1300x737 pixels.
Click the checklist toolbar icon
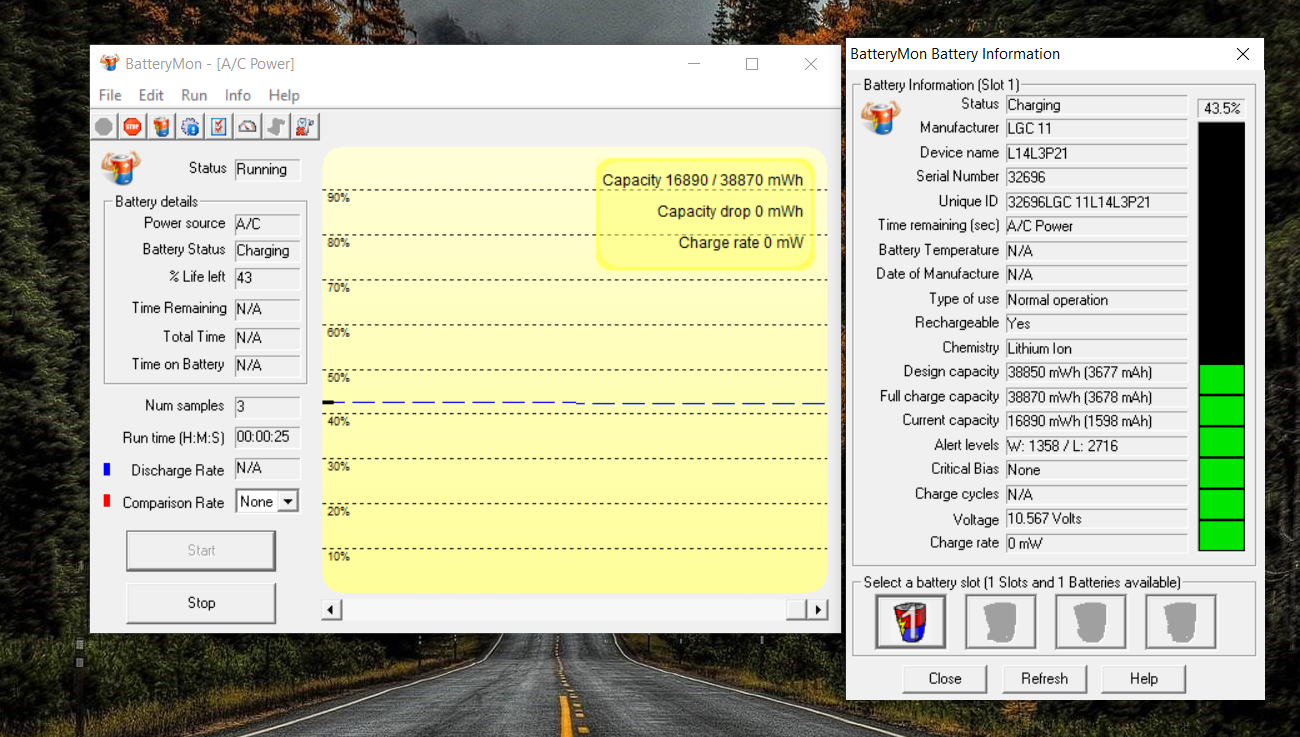tap(219, 126)
